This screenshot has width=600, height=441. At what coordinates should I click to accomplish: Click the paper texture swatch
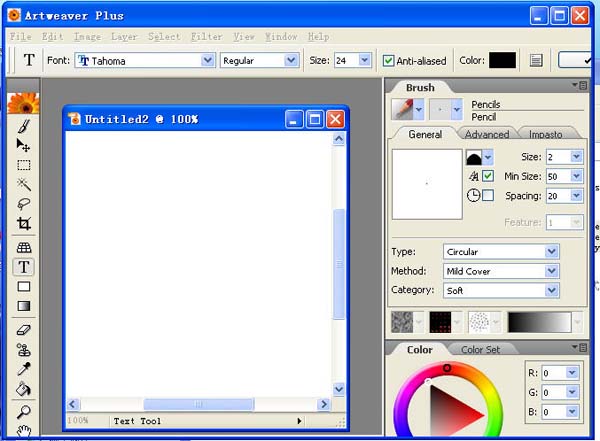point(402,322)
